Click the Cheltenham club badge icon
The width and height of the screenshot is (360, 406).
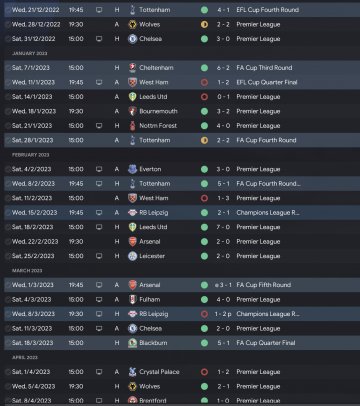[x=133, y=68]
